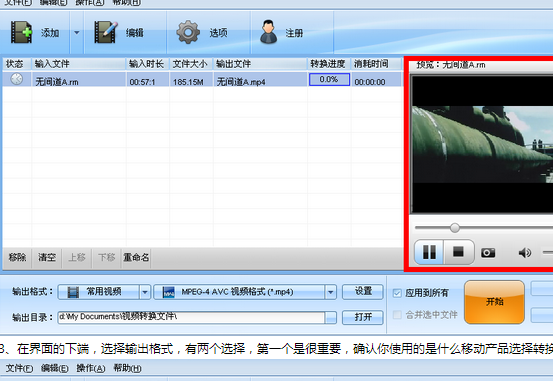Toggle the 合并选中文件 checkbox

pos(397,315)
